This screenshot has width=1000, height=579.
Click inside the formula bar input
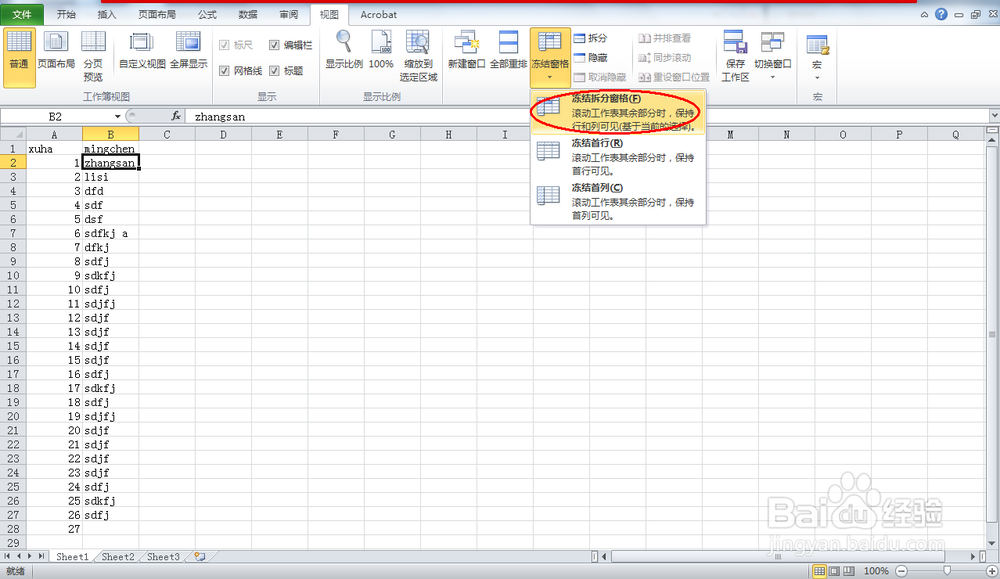tap(587, 117)
